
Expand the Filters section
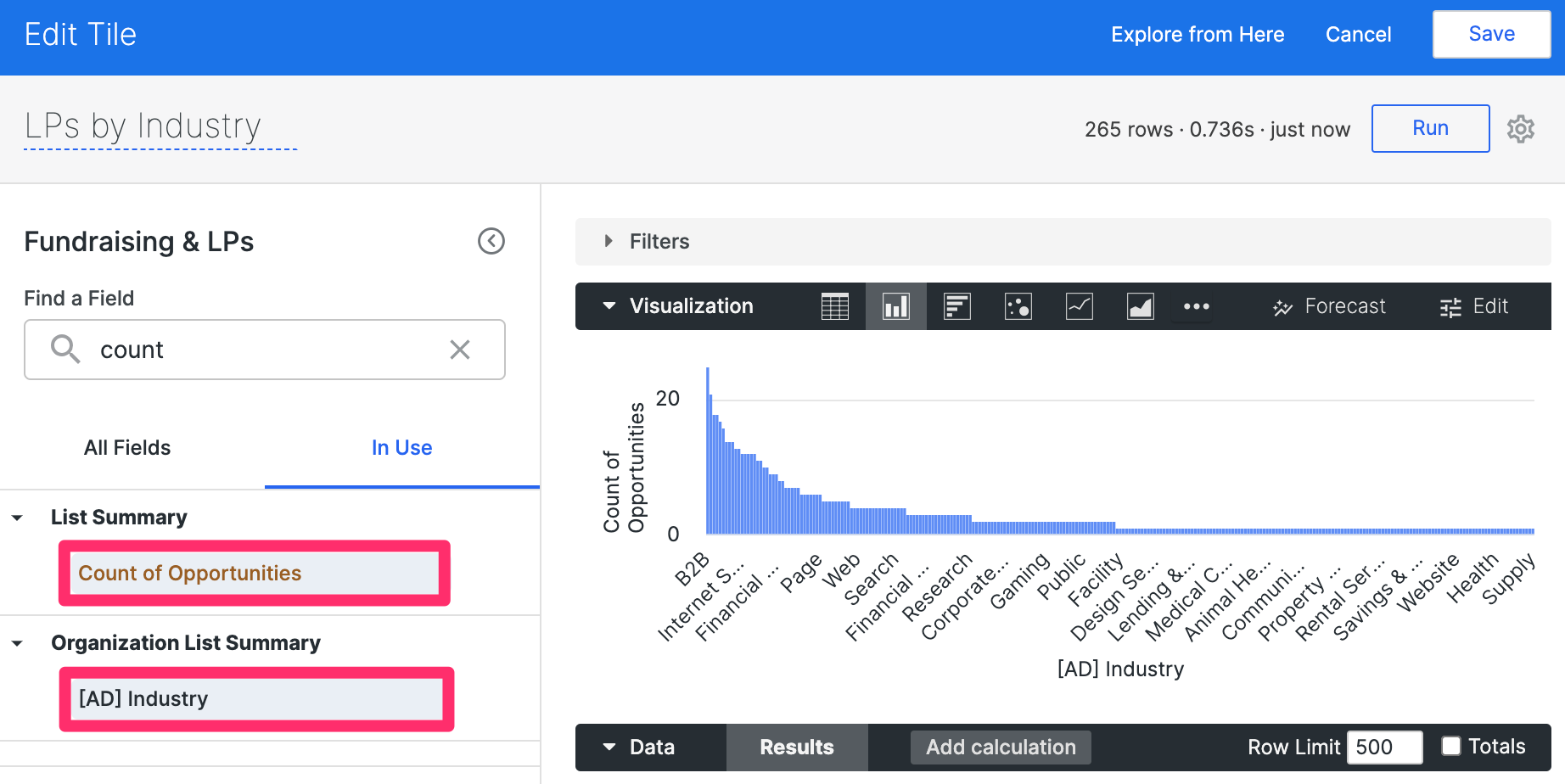click(x=609, y=241)
